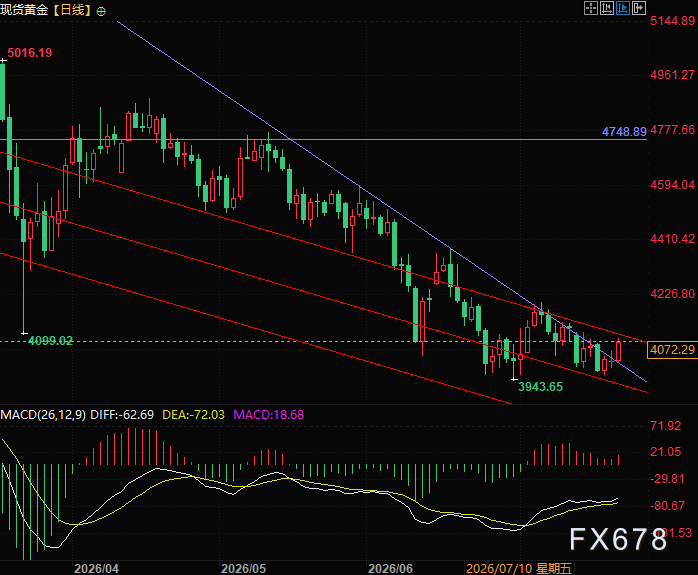Toggle the blue highlighted axis play icon
Viewport: 698px width, 575px height.
pyautogui.click(x=623, y=8)
